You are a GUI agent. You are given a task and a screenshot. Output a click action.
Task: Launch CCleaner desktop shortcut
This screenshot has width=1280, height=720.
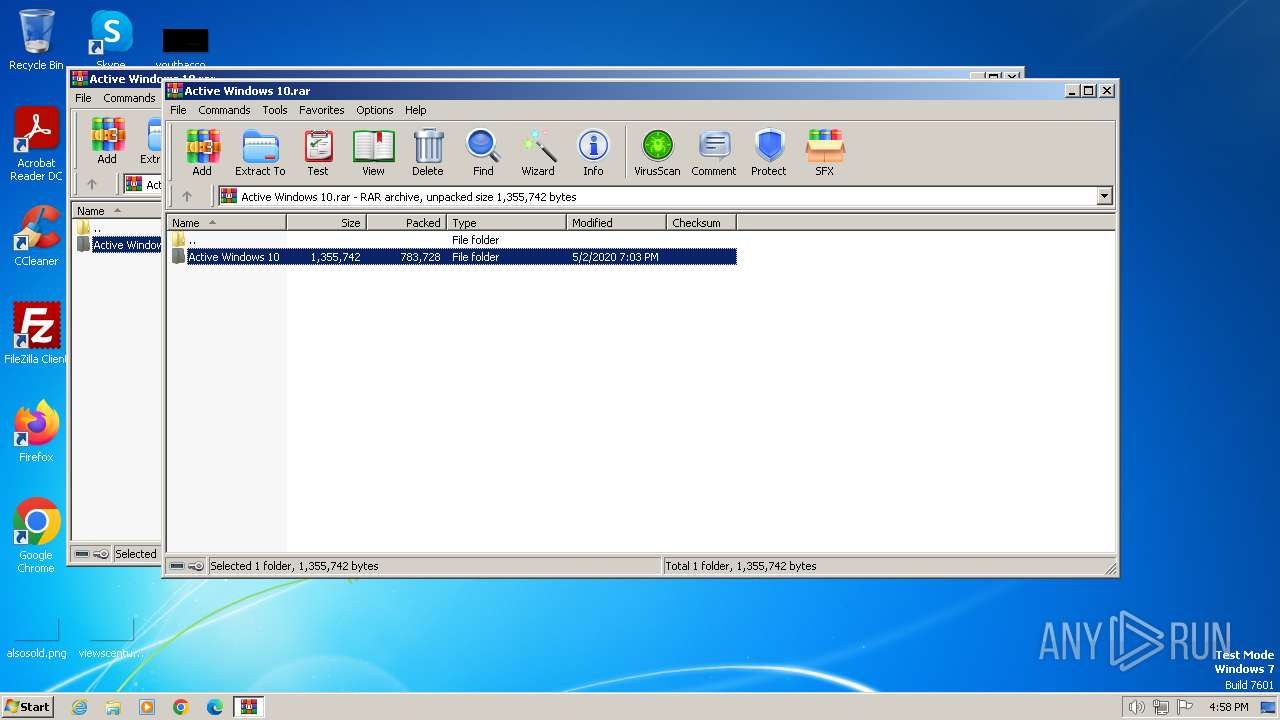[x=36, y=236]
